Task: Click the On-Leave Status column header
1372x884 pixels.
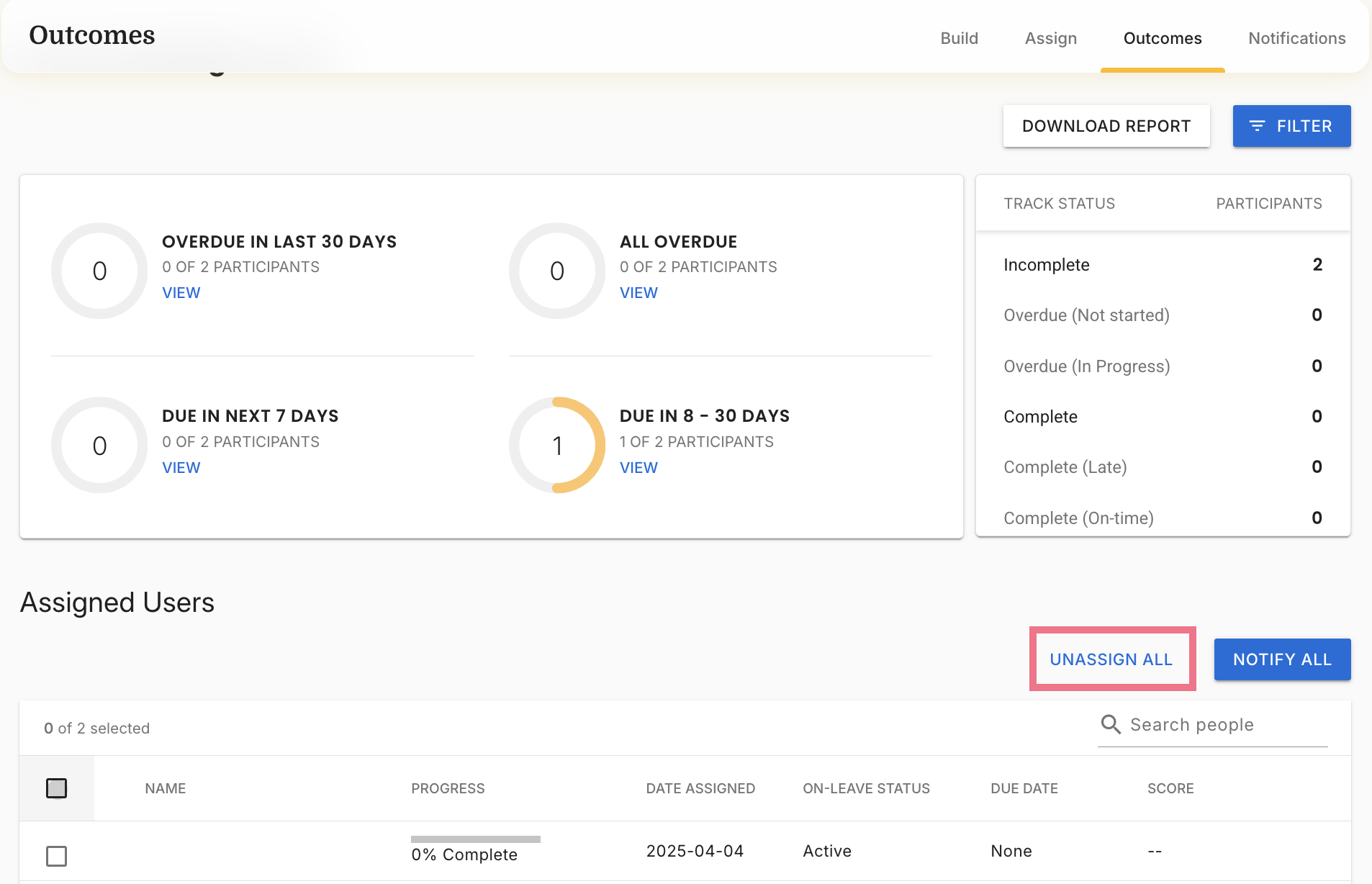Action: point(866,788)
